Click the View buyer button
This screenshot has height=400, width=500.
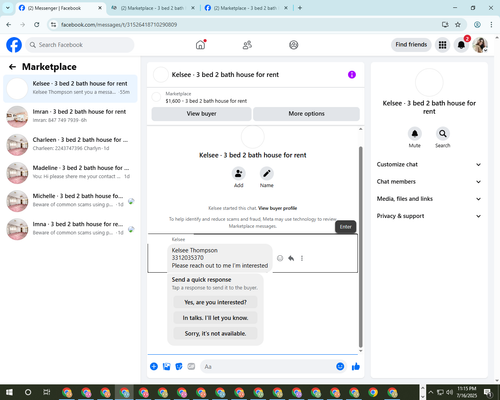click(201, 114)
